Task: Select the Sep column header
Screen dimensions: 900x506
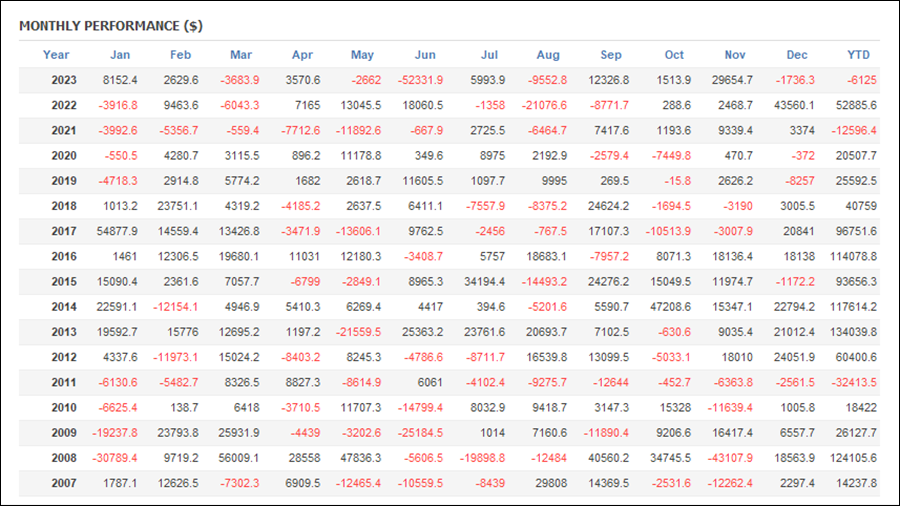Action: pos(611,55)
